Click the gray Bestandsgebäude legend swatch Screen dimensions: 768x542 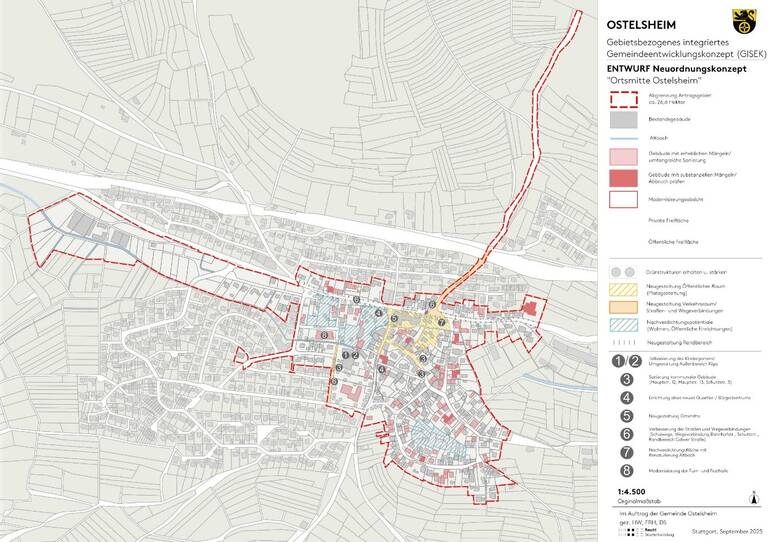click(624, 119)
